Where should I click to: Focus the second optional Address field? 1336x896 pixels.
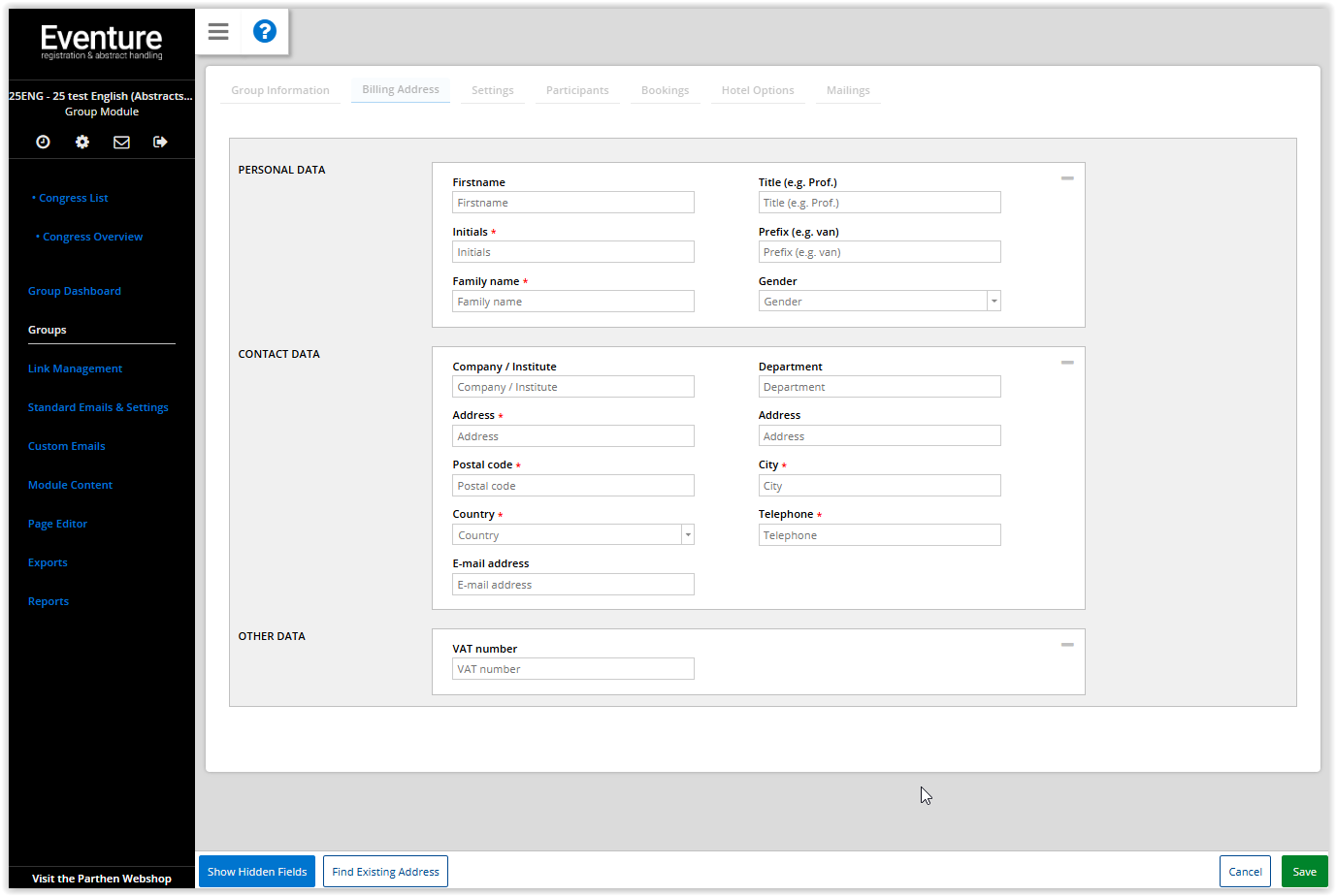tap(879, 436)
